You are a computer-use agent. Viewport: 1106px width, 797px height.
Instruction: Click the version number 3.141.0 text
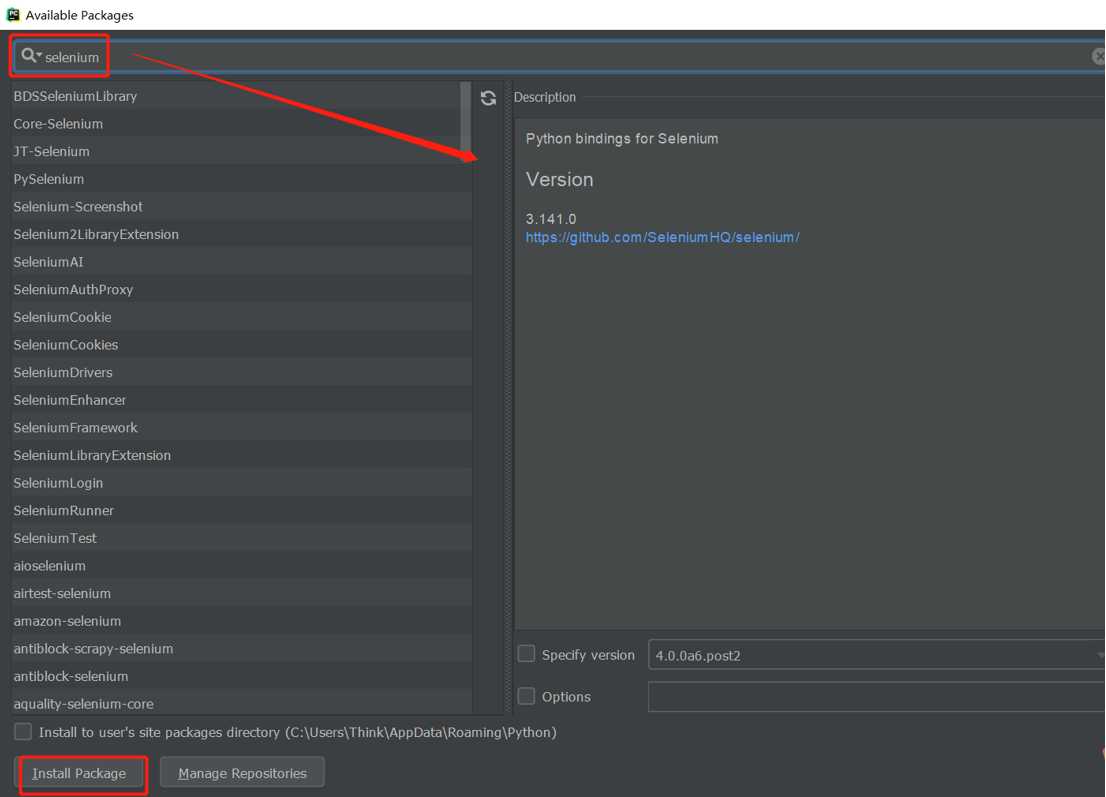551,219
